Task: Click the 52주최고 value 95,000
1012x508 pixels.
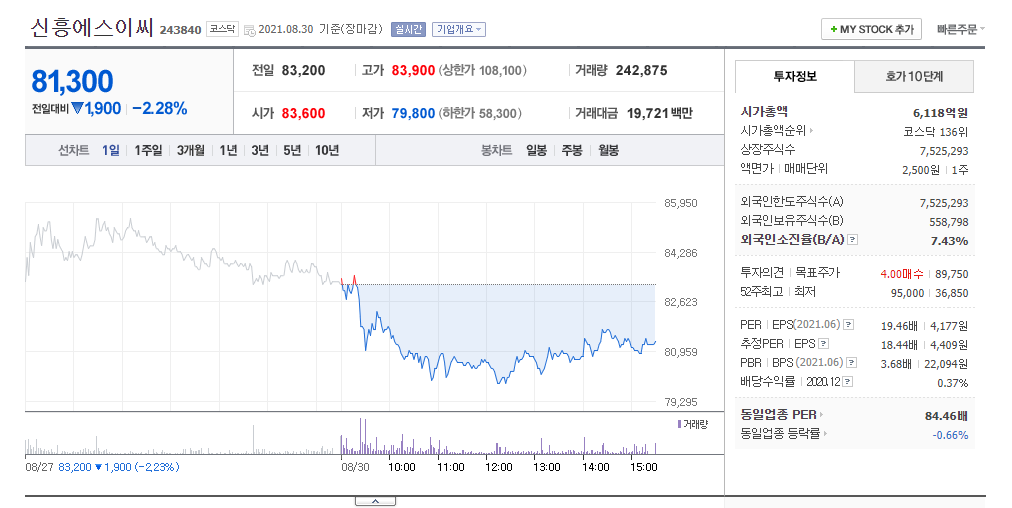Action: coord(907,293)
